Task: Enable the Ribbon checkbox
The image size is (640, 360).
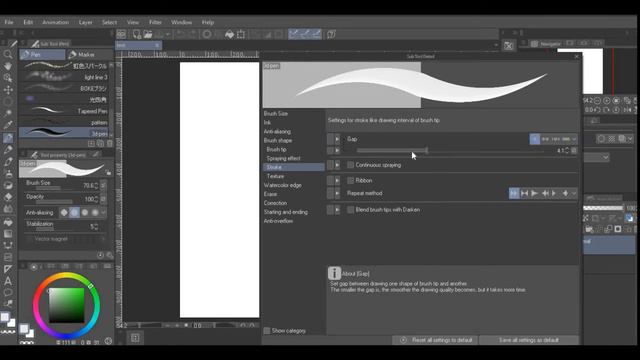Action: click(x=350, y=180)
